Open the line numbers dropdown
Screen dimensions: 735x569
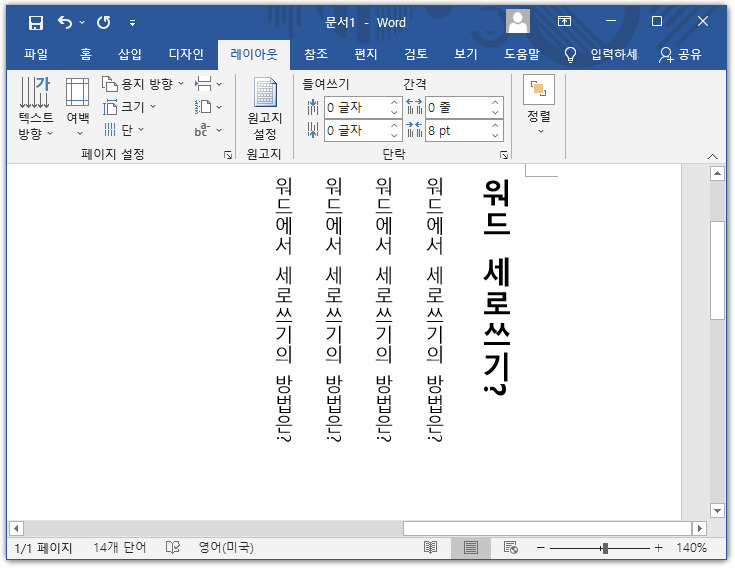click(209, 107)
